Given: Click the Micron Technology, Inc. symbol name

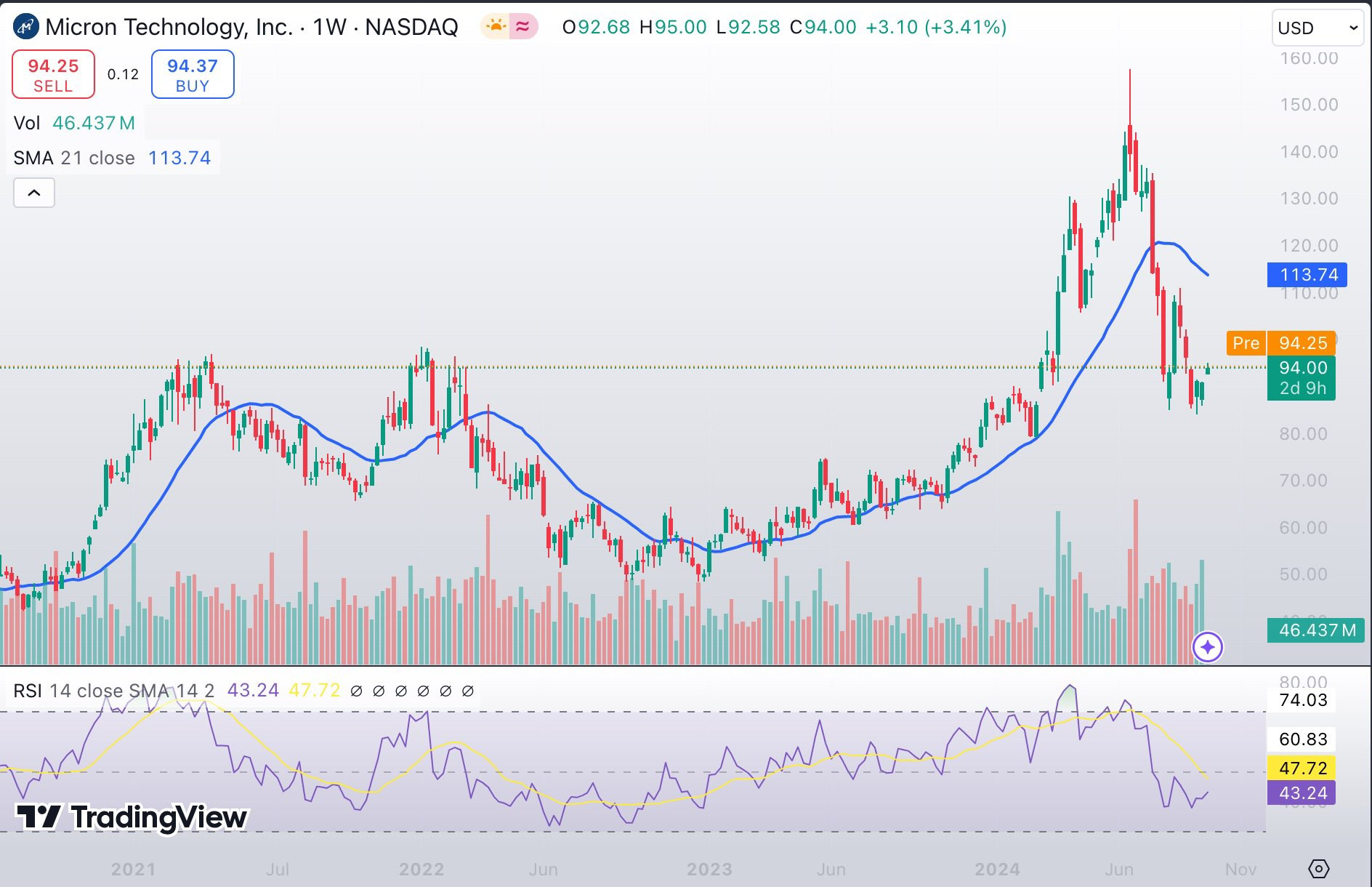Looking at the screenshot, I should click(169, 28).
